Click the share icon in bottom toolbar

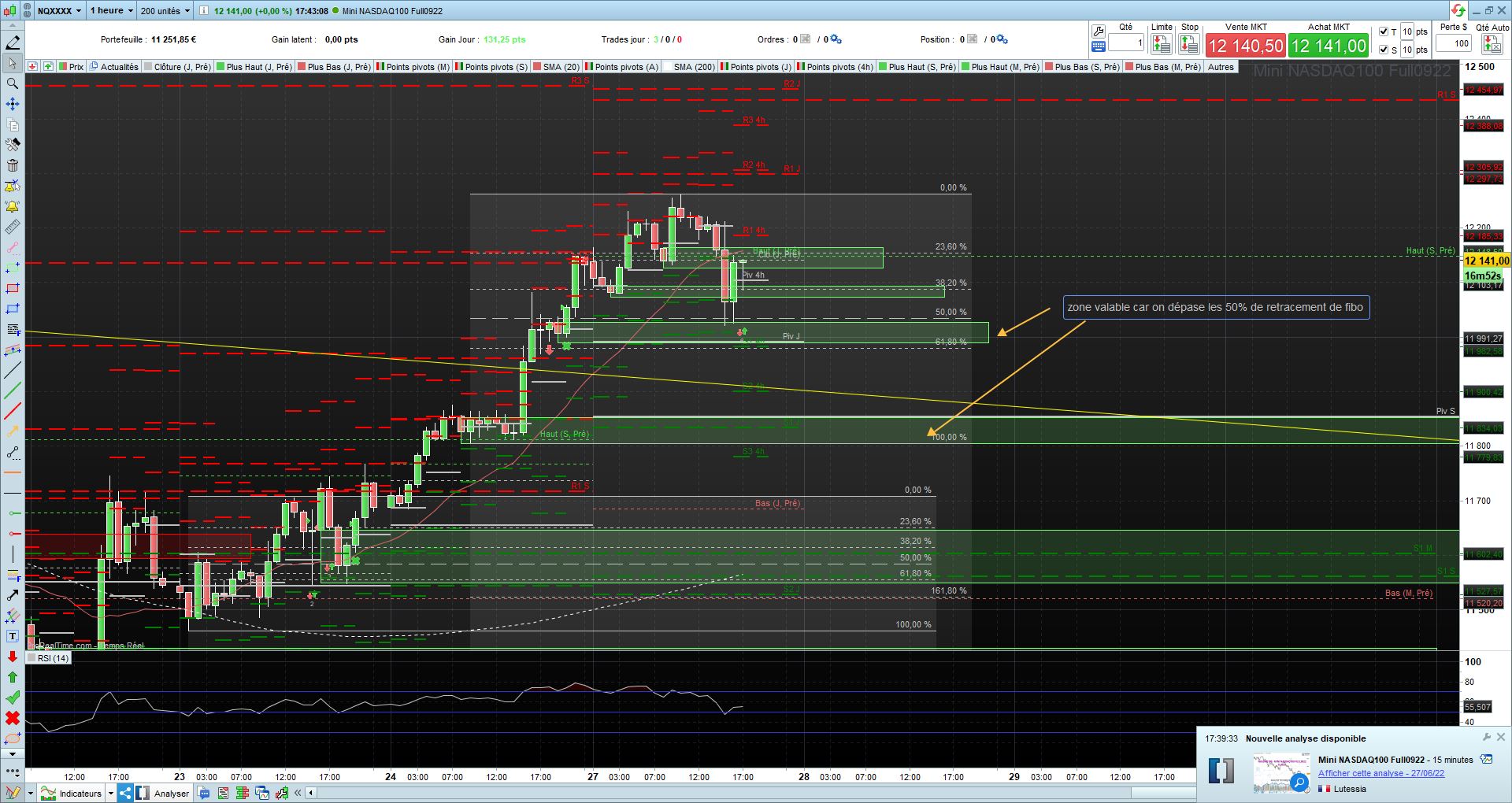(125, 793)
